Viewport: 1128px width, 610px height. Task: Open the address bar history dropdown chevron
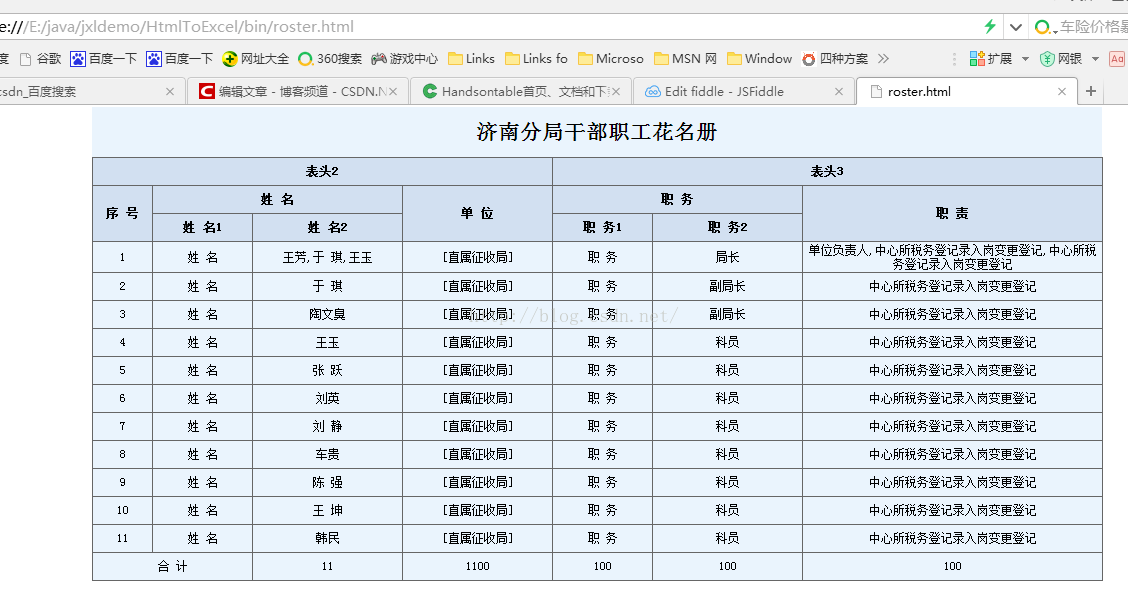[x=1016, y=27]
